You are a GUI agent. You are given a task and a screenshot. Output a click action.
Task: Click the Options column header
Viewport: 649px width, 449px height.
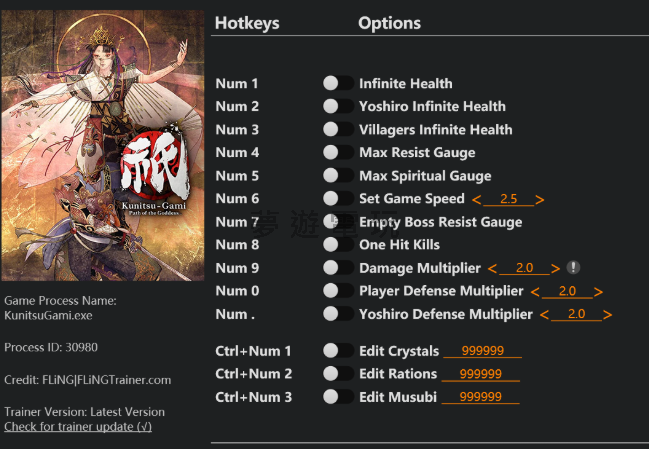click(389, 23)
